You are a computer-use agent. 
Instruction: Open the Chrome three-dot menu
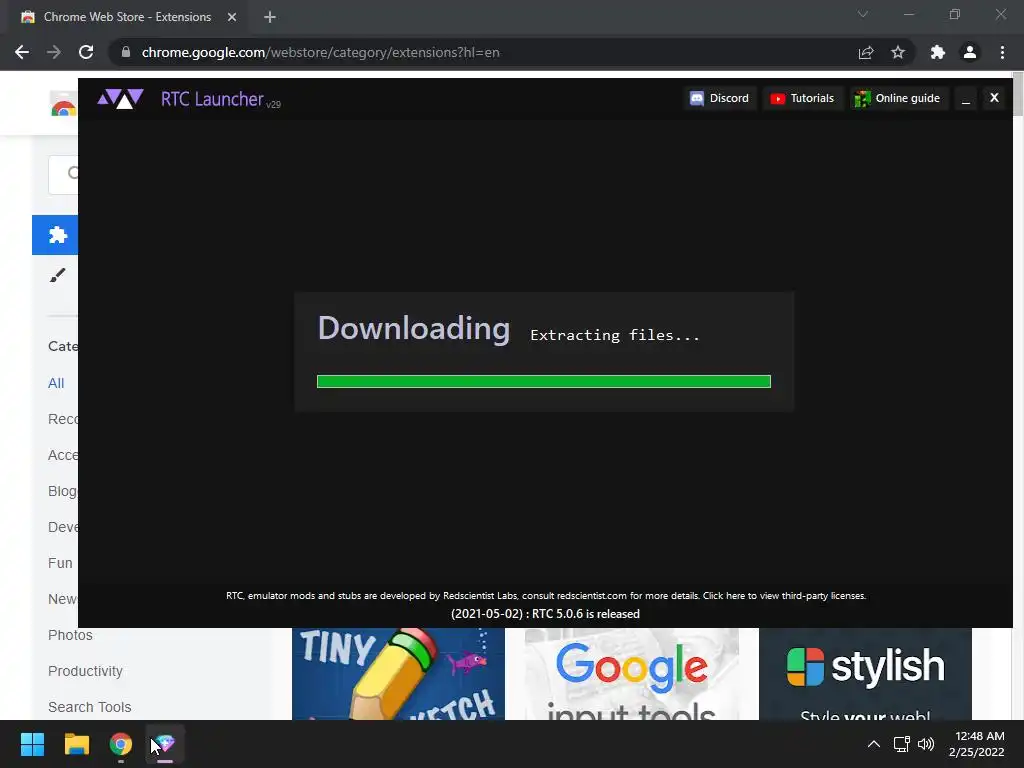point(1002,52)
